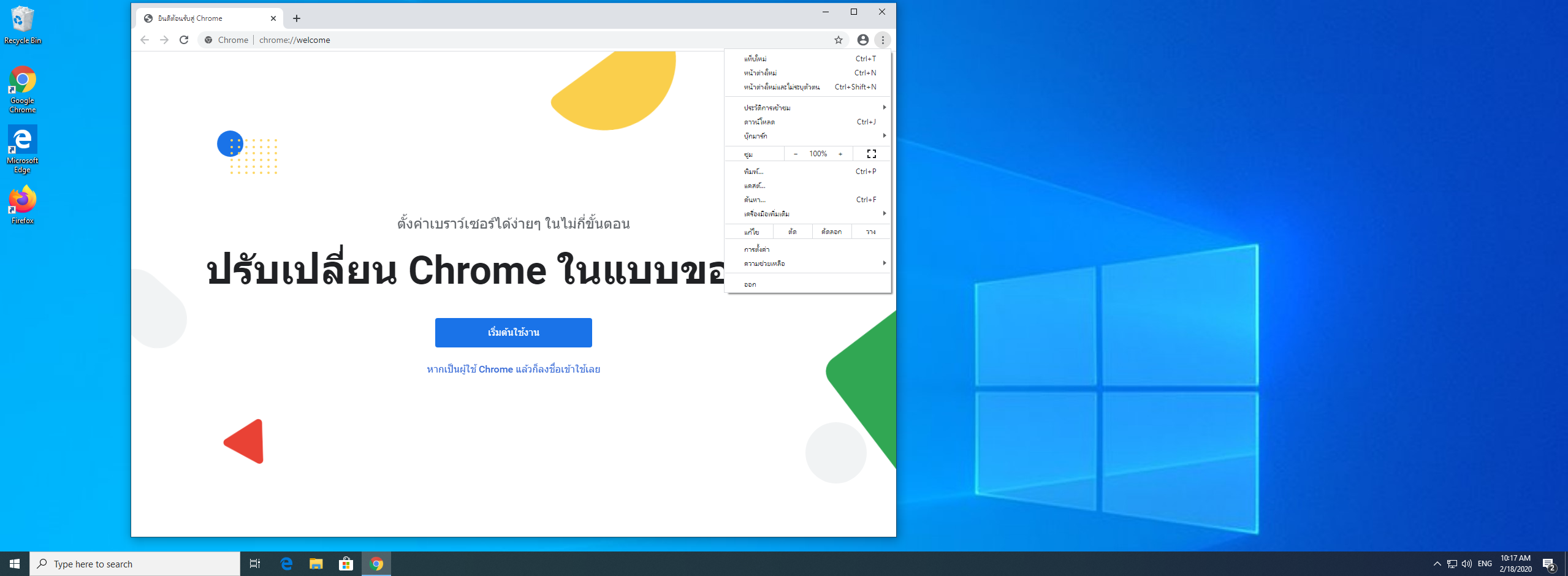Screen dimensions: 1568x576
Task: Select the 'แท็บใหม่' (new tab) menu item
Action: pyautogui.click(x=807, y=59)
